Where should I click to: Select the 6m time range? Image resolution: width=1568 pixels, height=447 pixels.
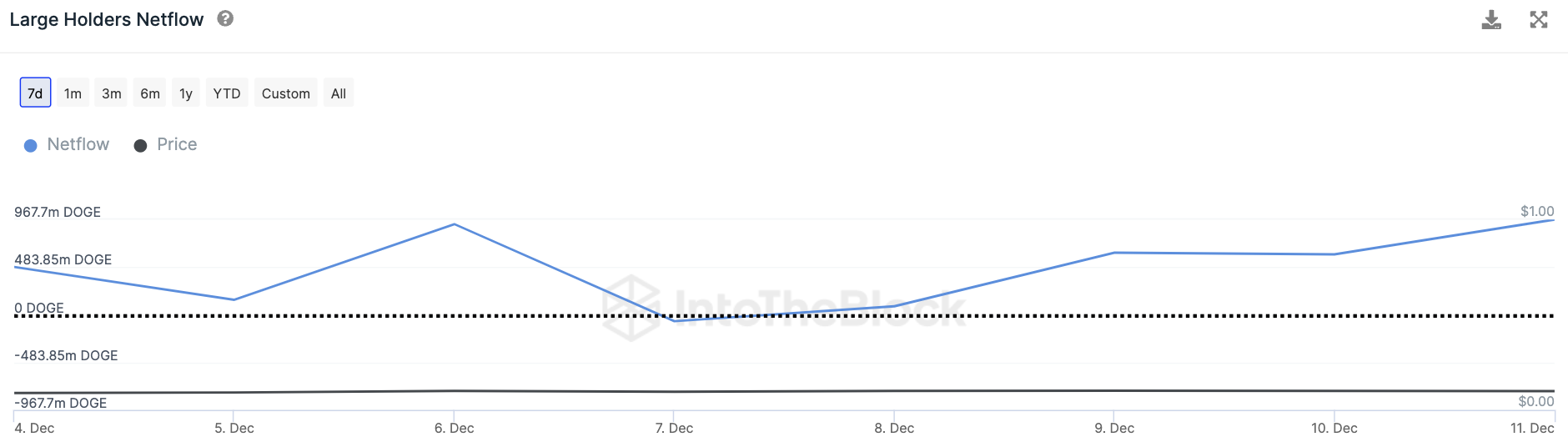click(150, 93)
